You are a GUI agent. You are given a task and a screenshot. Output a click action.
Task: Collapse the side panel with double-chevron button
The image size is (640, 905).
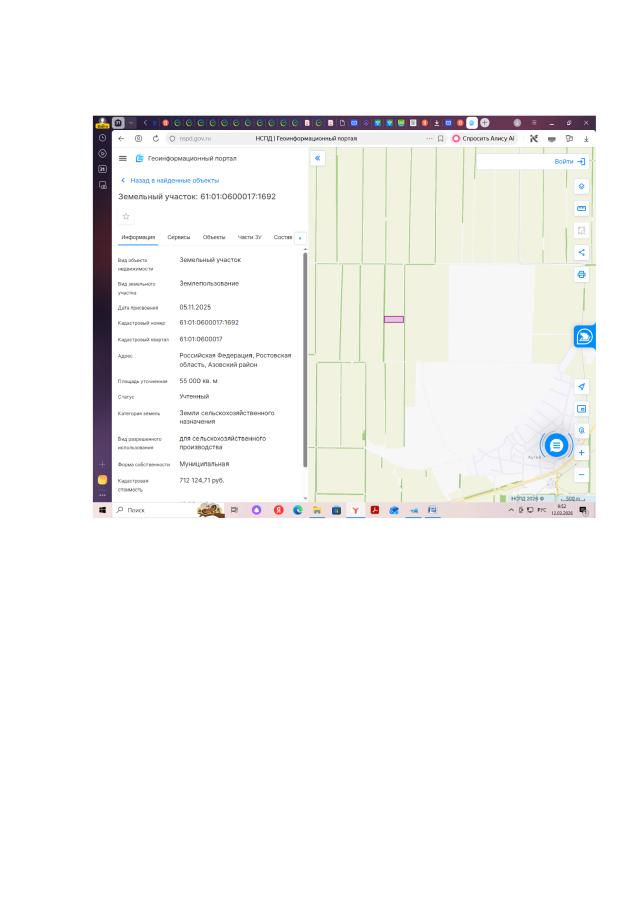pos(317,158)
